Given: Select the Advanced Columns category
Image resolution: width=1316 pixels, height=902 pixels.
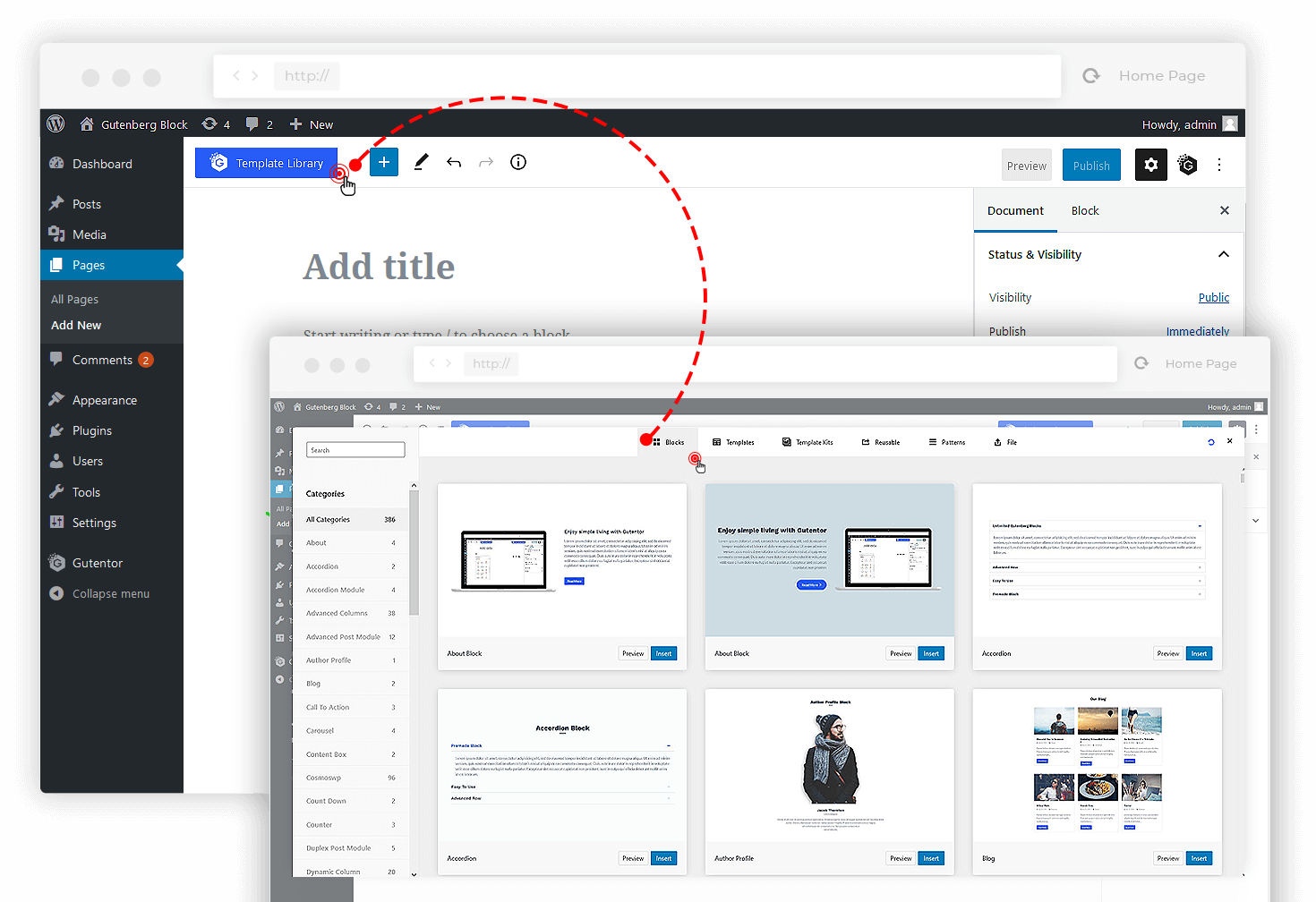Looking at the screenshot, I should [337, 613].
